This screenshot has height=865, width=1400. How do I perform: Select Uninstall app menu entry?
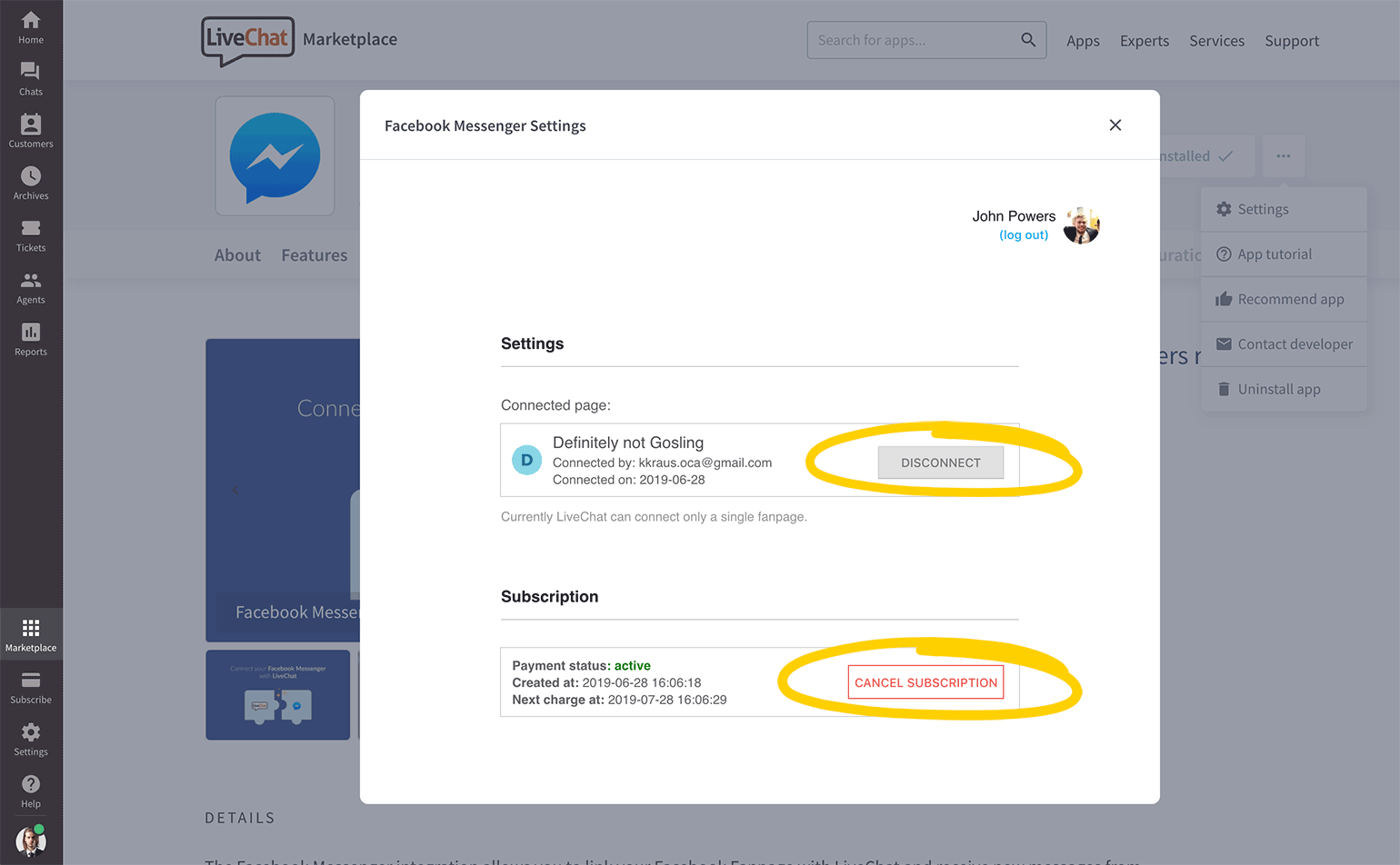tap(1284, 389)
